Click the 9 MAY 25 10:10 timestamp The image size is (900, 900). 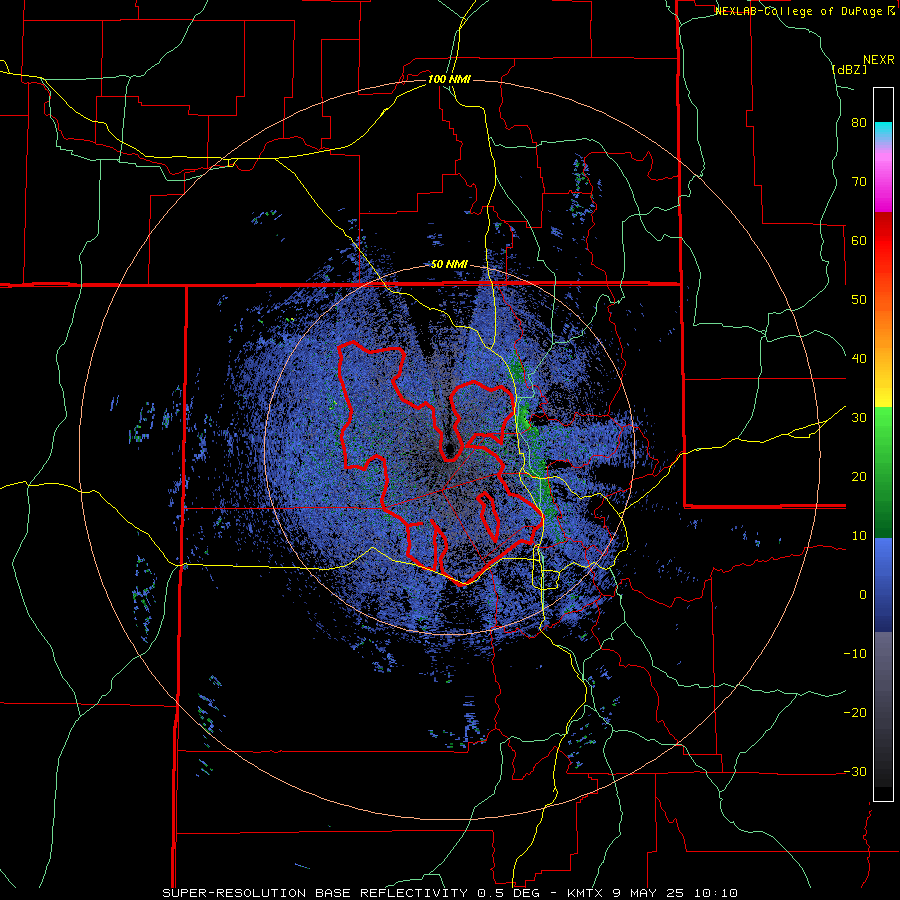[675, 893]
